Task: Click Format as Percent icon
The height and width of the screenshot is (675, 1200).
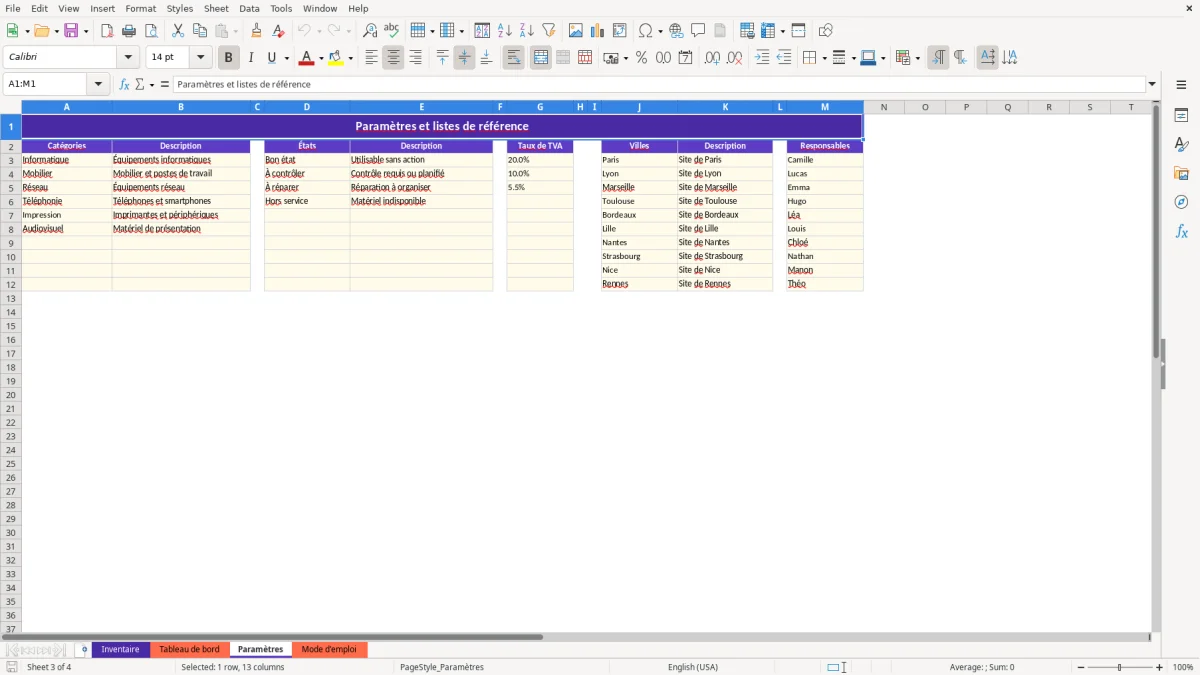Action: (x=642, y=58)
